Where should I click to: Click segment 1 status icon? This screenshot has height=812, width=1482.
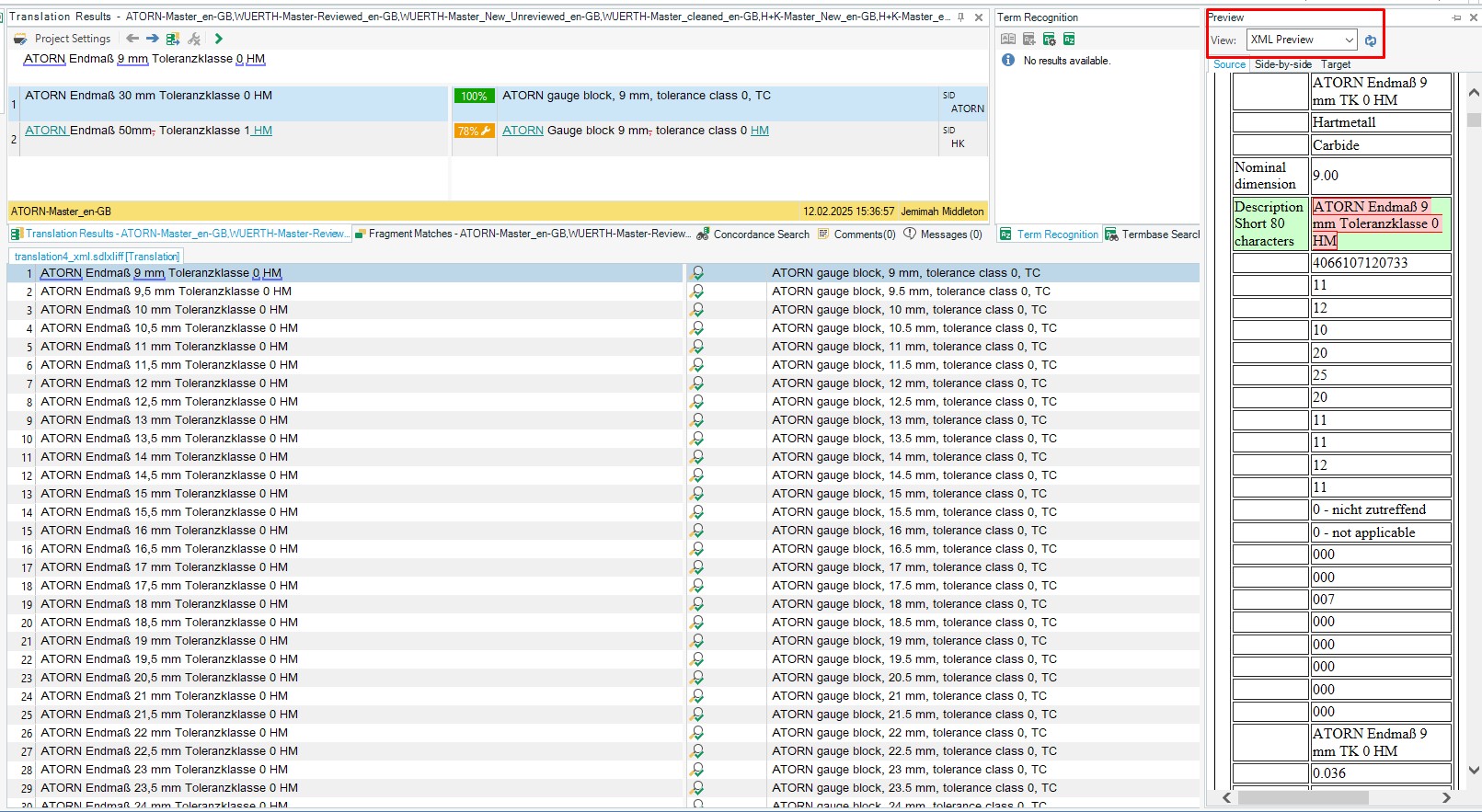coord(697,273)
